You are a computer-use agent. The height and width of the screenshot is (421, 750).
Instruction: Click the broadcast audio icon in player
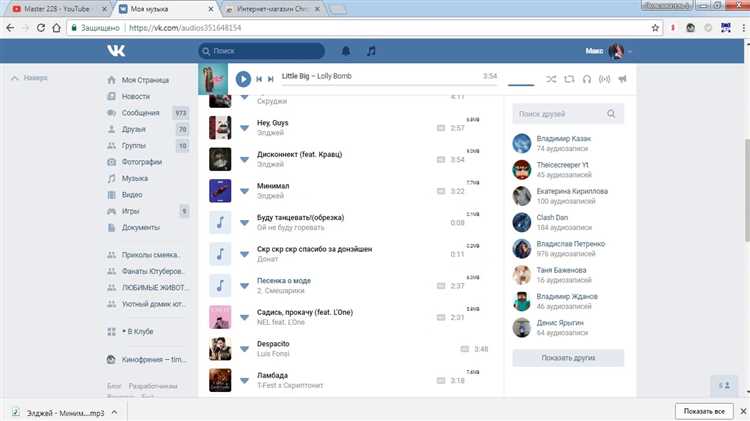click(604, 78)
